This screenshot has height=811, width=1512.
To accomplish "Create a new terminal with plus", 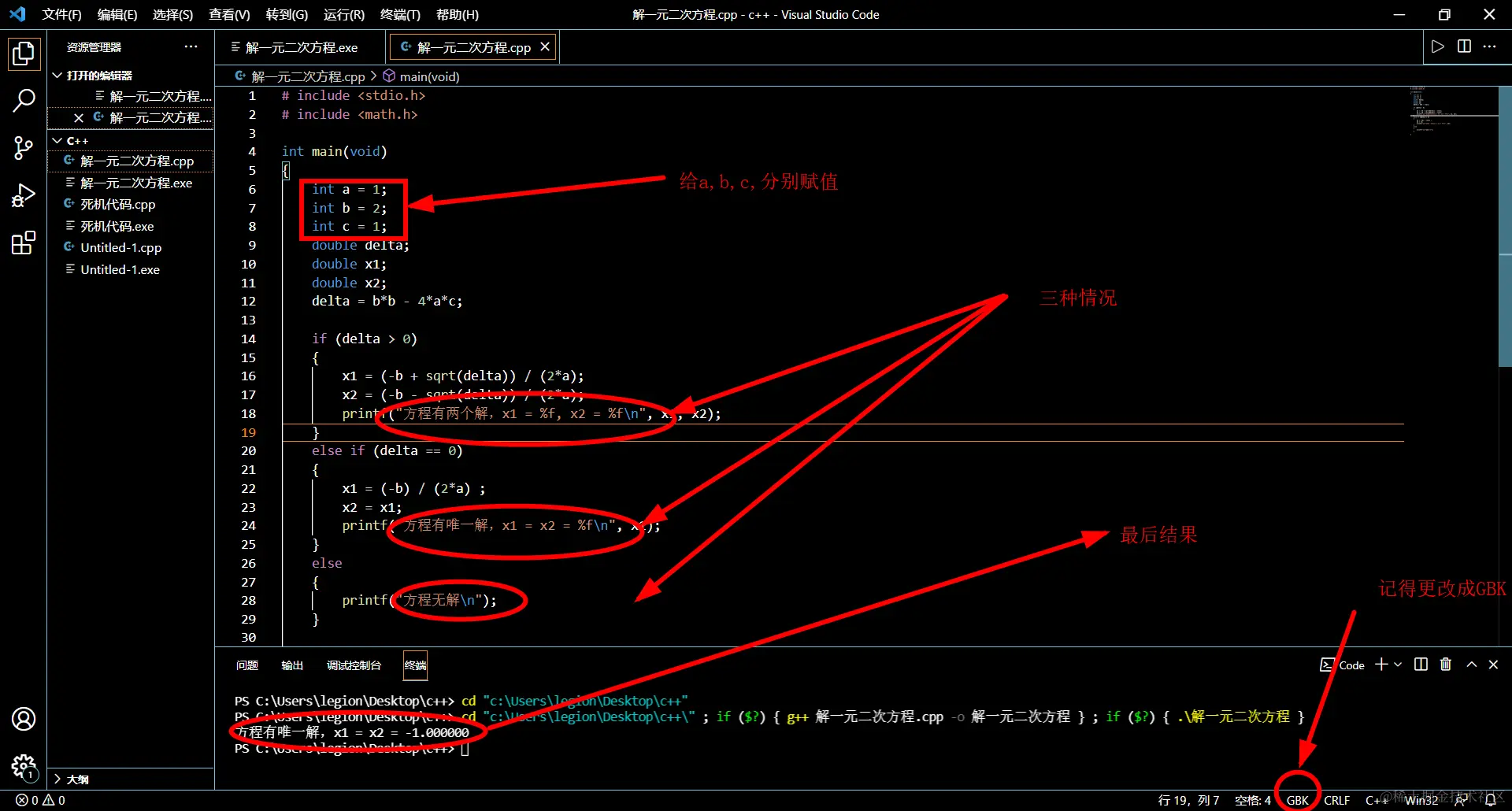I will pos(1381,665).
